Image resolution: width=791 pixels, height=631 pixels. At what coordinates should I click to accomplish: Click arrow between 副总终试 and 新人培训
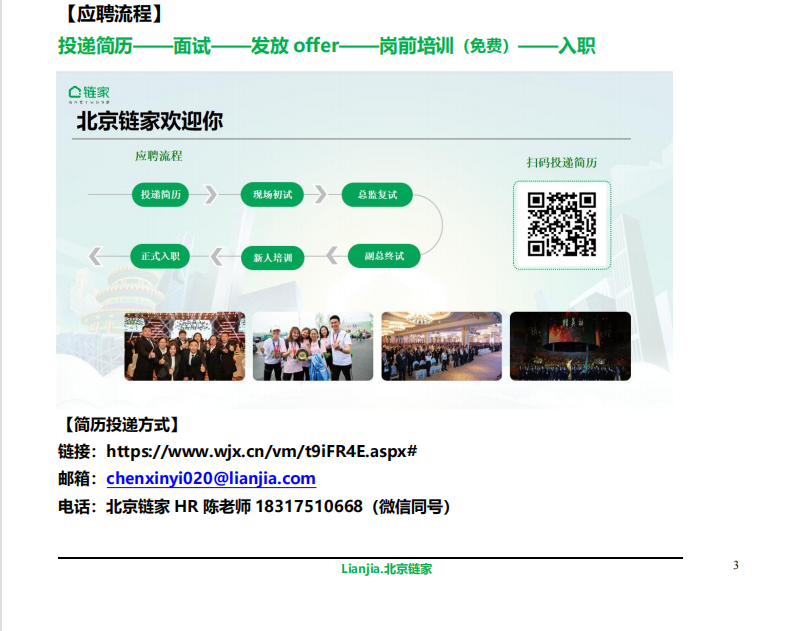[x=332, y=256]
